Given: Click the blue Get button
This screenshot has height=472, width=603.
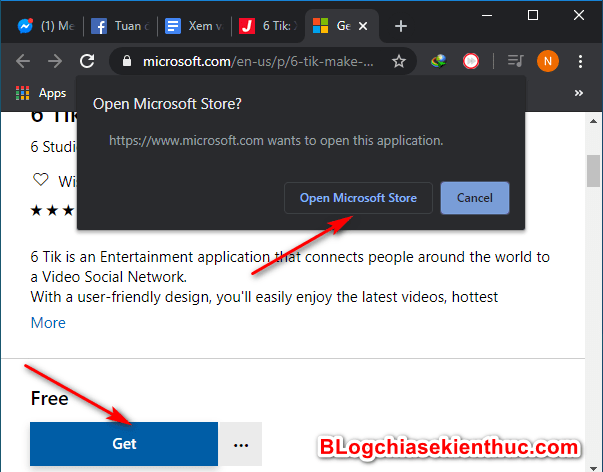Looking at the screenshot, I should pos(124,444).
